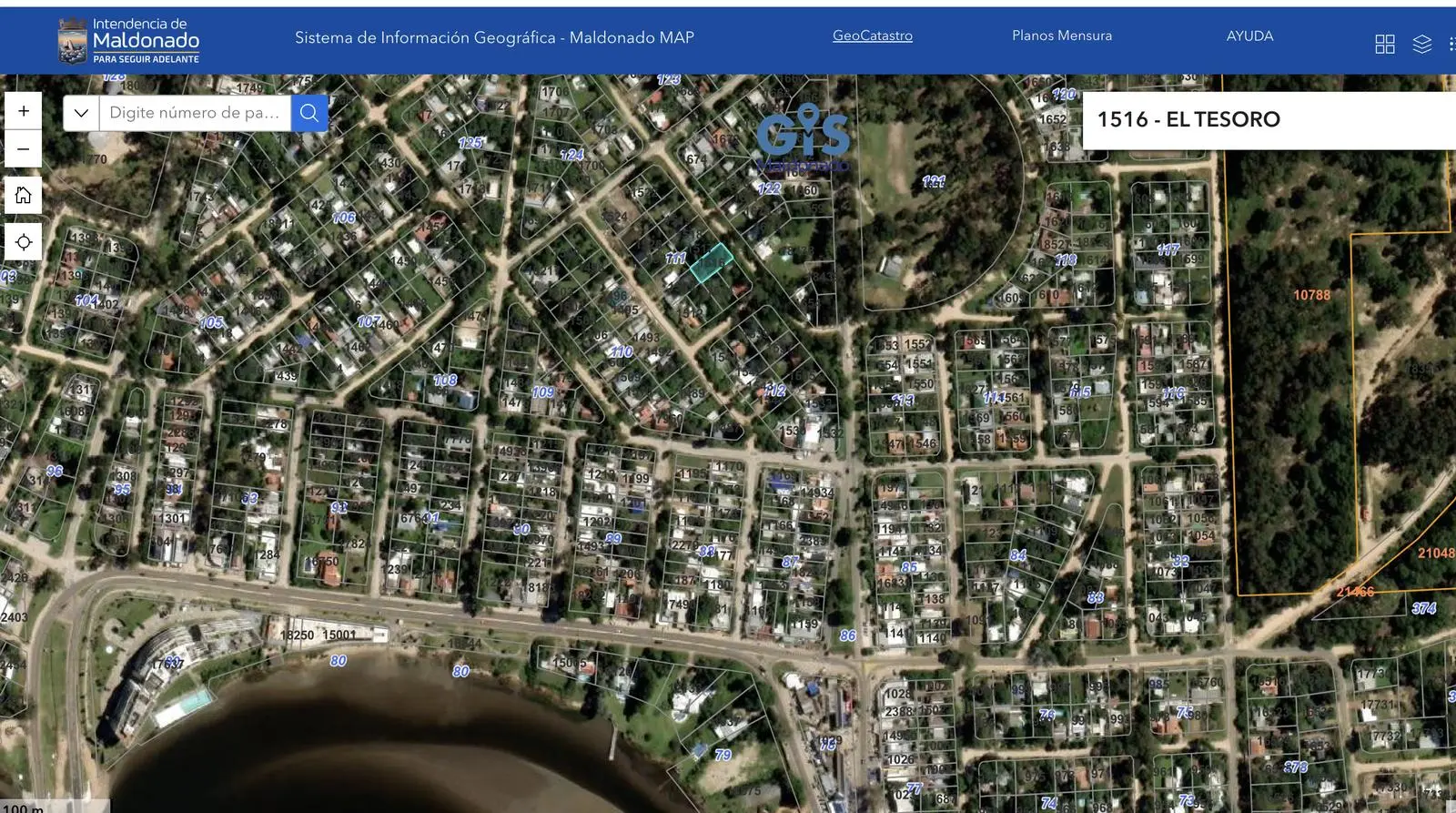Click the parcel labeled 15001
Image resolution: width=1456 pixels, height=813 pixels.
[x=339, y=635]
